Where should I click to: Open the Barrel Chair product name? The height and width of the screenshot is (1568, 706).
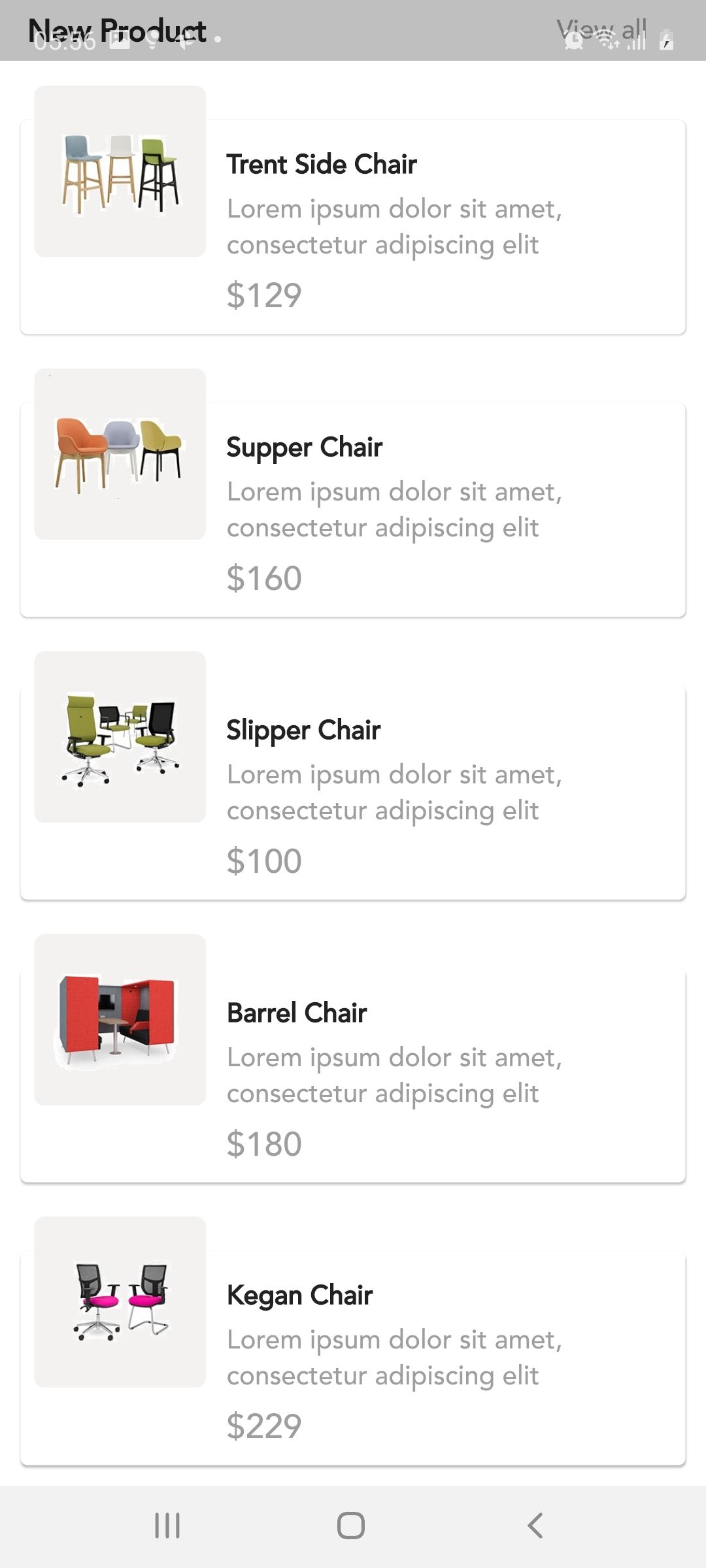coord(297,1013)
